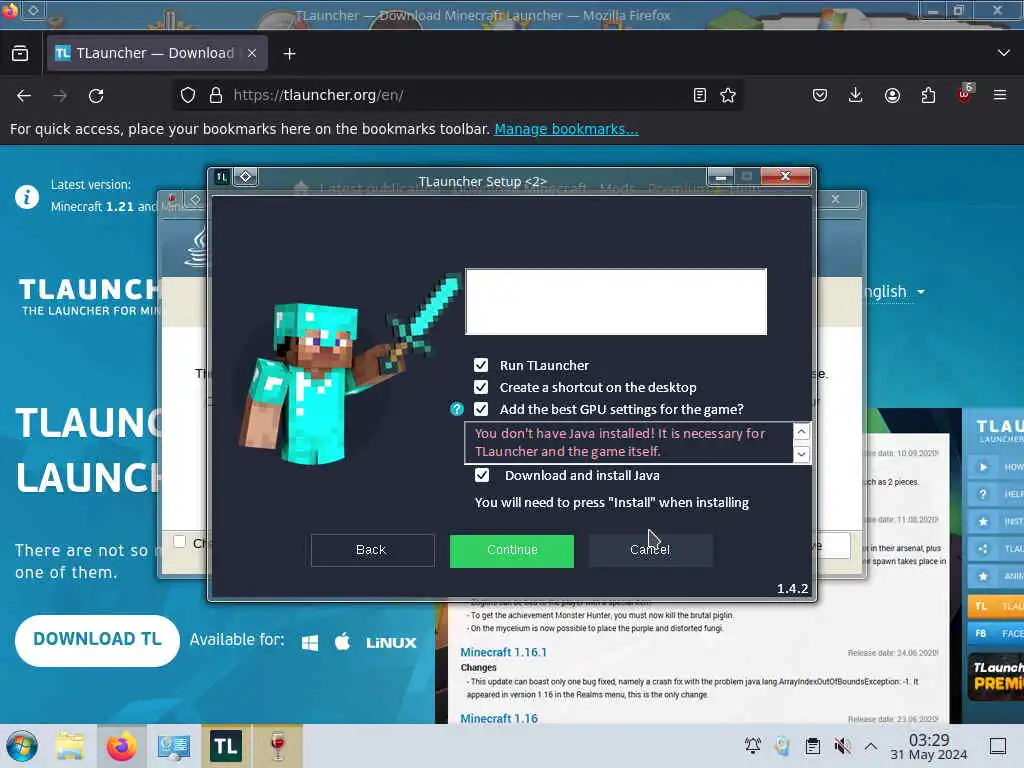Uncheck Run TLauncher checkbox

click(481, 365)
